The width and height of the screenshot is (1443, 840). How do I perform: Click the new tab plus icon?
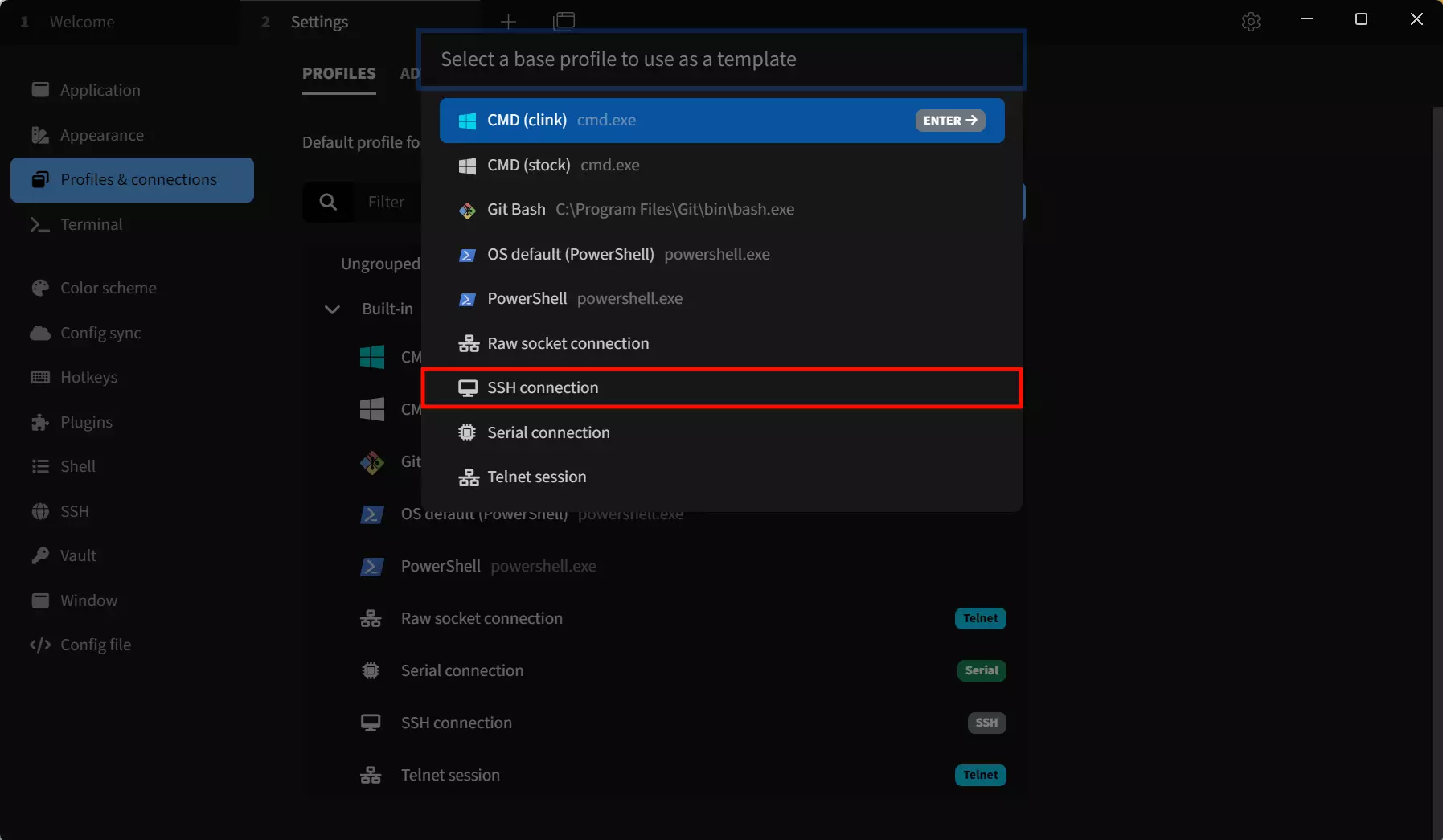coord(507,22)
